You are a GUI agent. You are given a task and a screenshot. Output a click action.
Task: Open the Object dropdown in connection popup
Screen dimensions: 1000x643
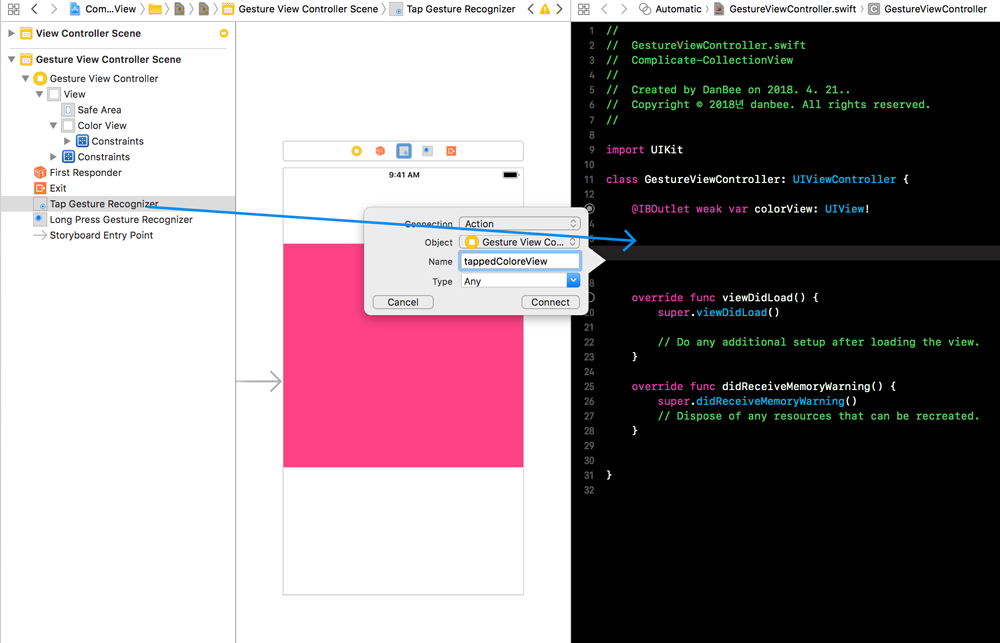(x=519, y=242)
